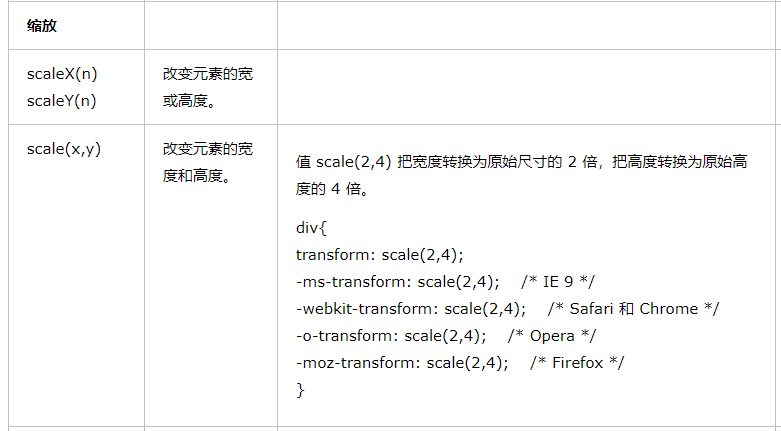
Task: Click the div{ code line
Action: (311, 228)
